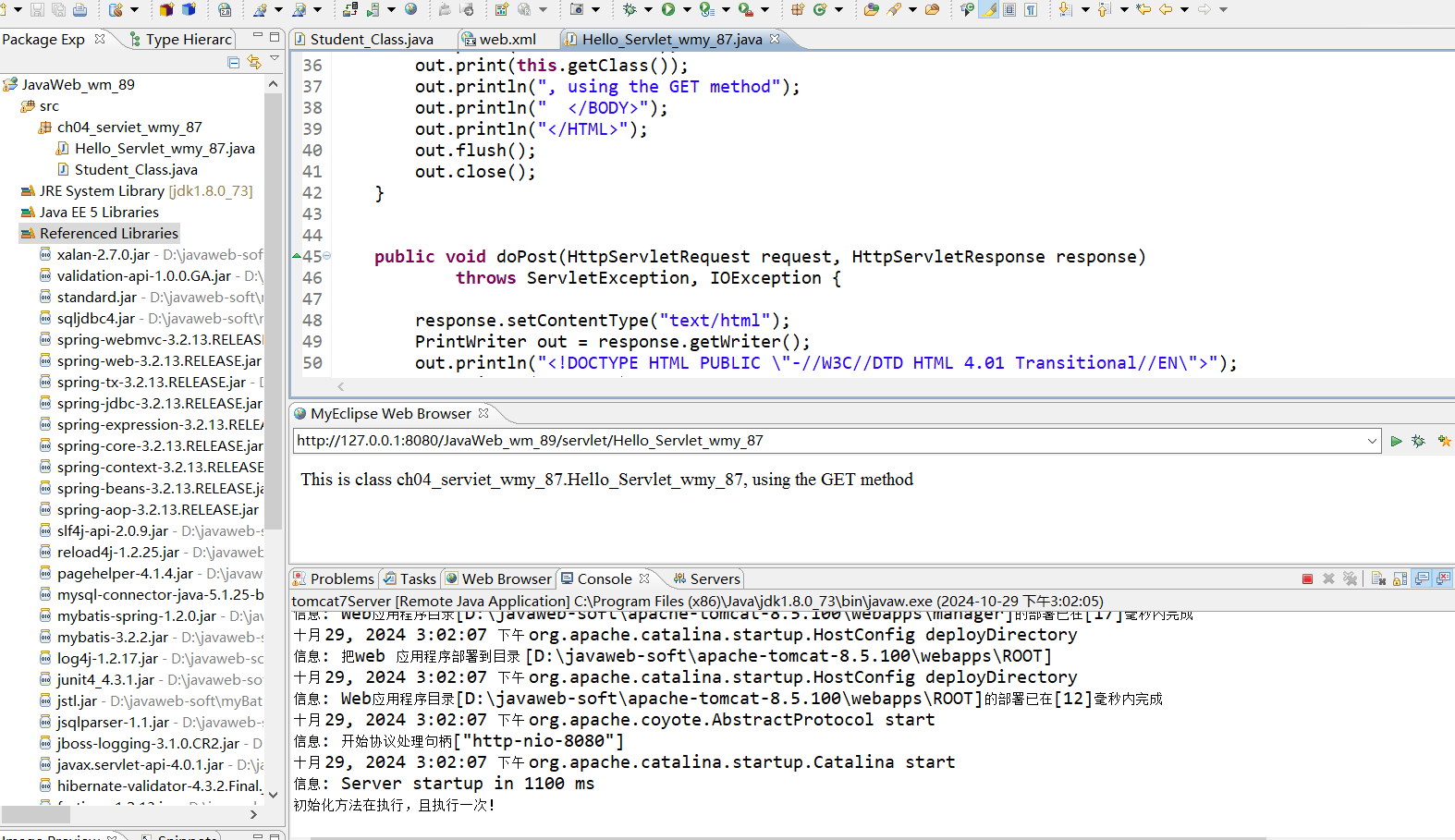Open the Run button dropdown arrow
Screen dimensions: 1455x840
[687, 9]
